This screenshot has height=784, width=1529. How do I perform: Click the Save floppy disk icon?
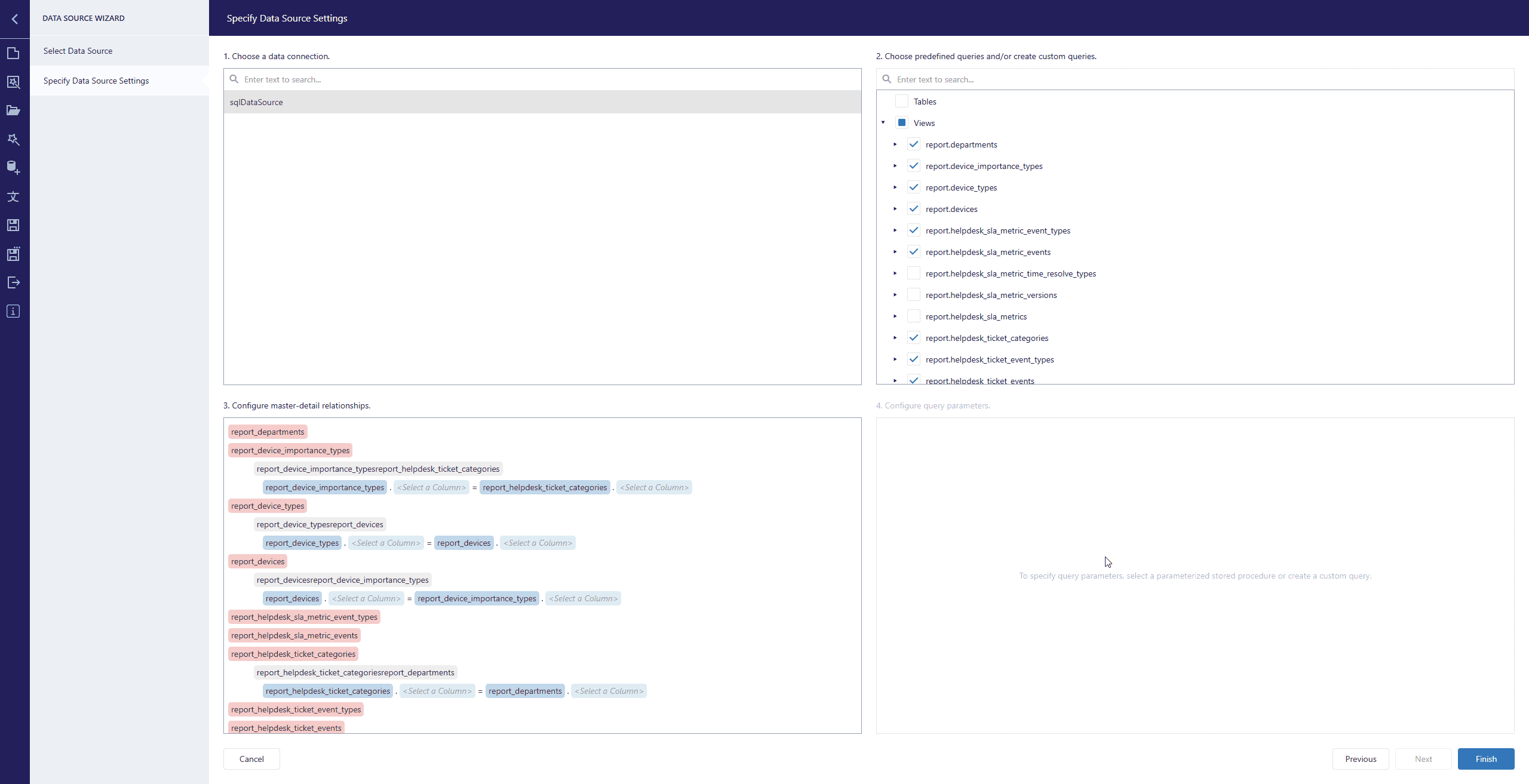point(13,225)
